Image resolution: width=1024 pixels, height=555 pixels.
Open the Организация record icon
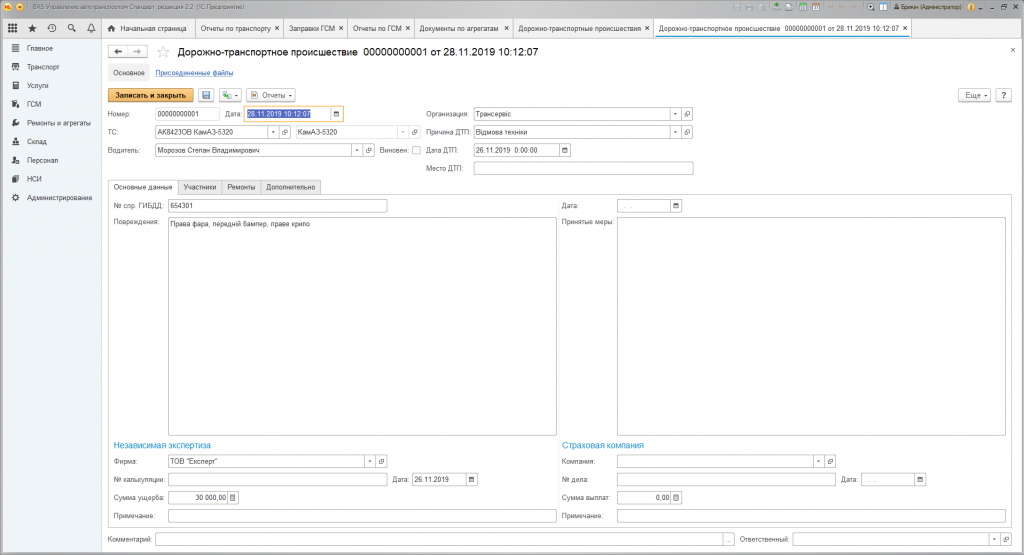click(687, 114)
